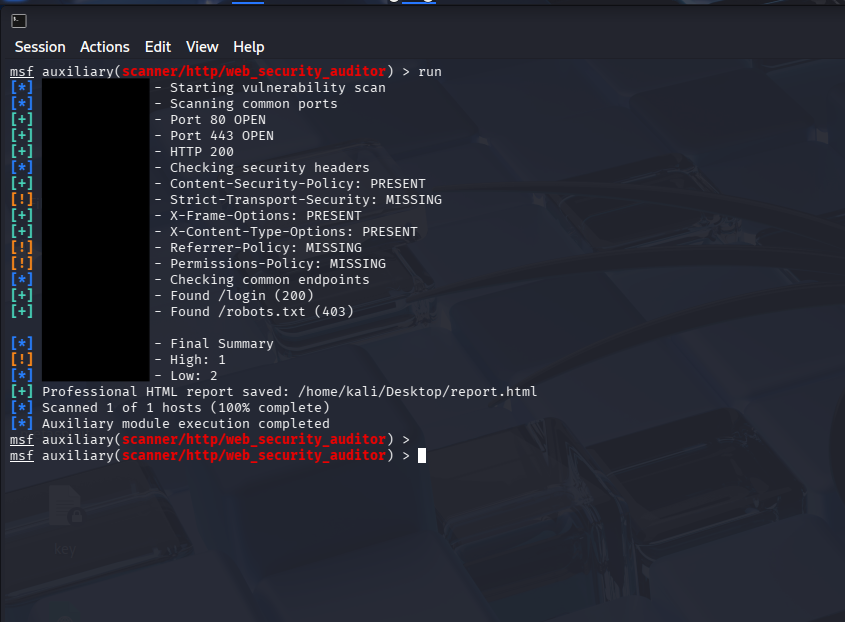Click 'X-Frame-Options: PRESENT' line
Viewport: 845px width, 622px height.
[266, 216]
